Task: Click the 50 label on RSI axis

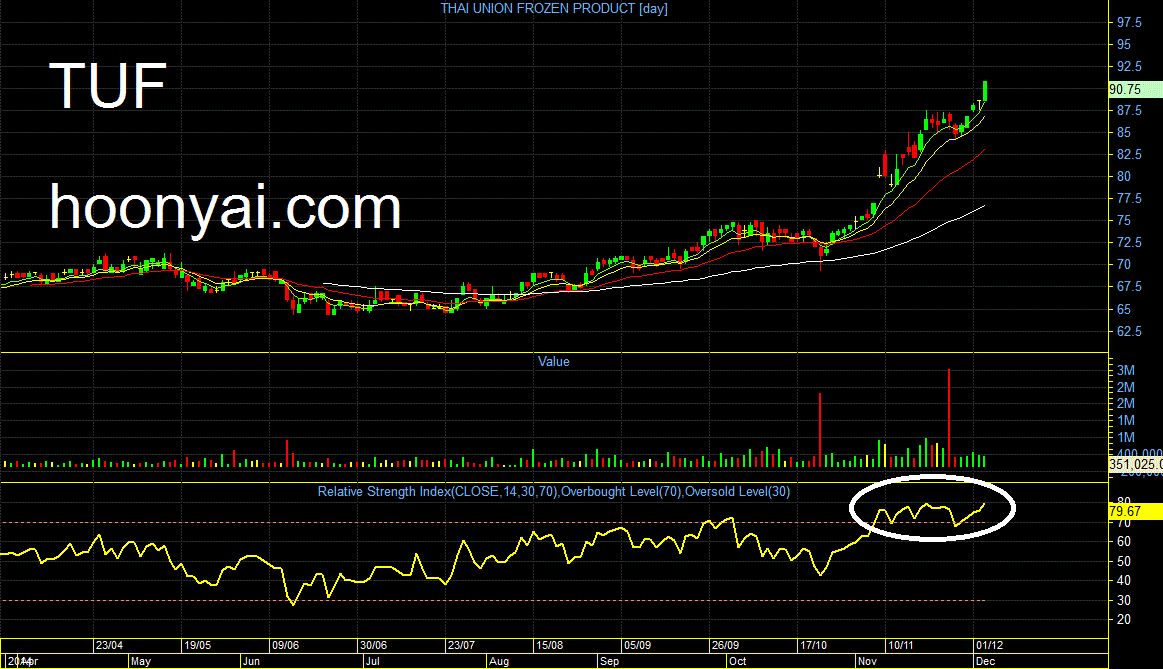Action: click(x=1124, y=561)
